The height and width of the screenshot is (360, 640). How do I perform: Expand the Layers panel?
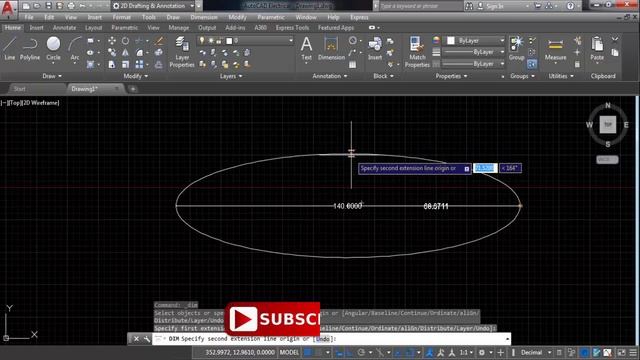231,76
